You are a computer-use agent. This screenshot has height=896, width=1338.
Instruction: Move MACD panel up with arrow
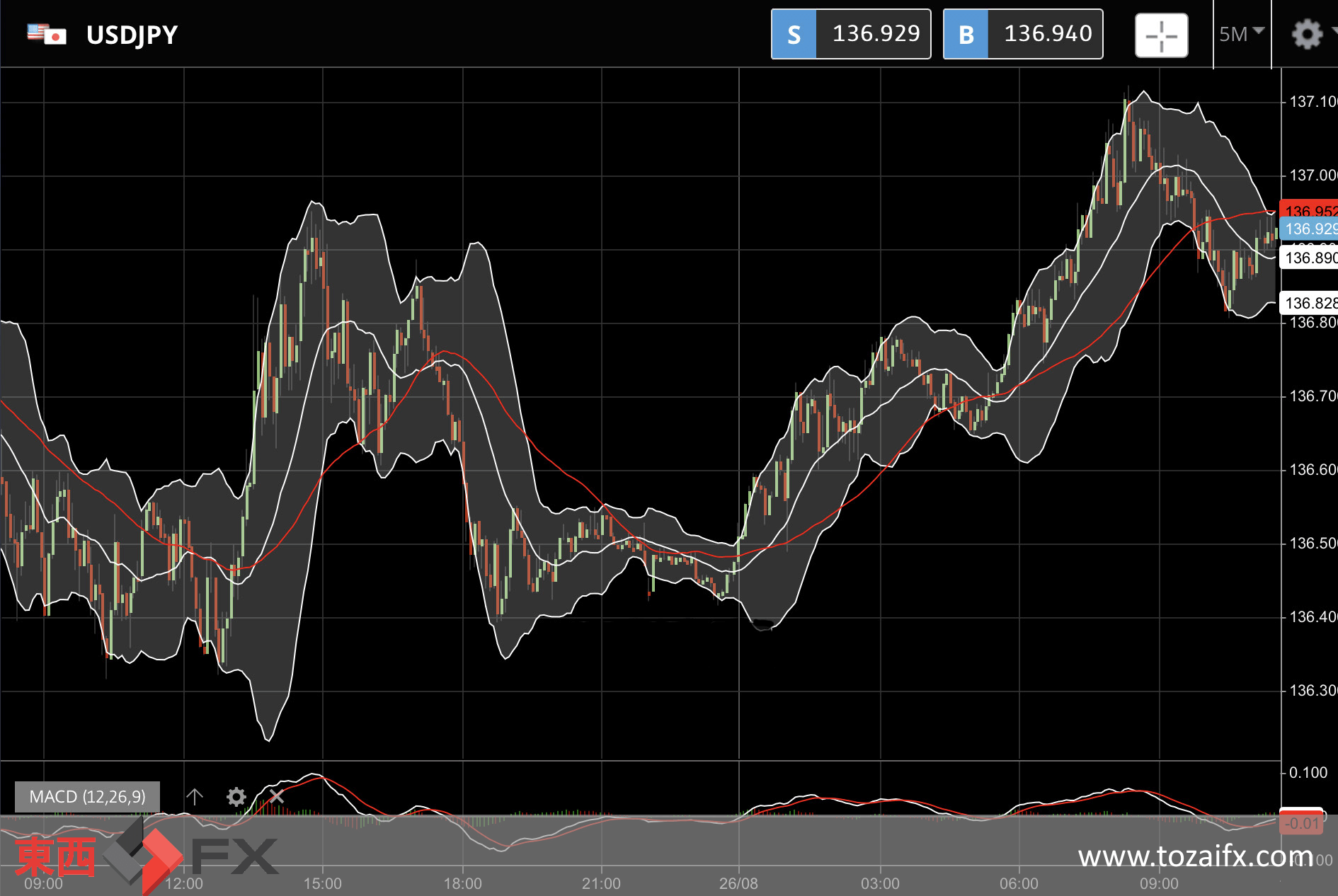coord(195,797)
